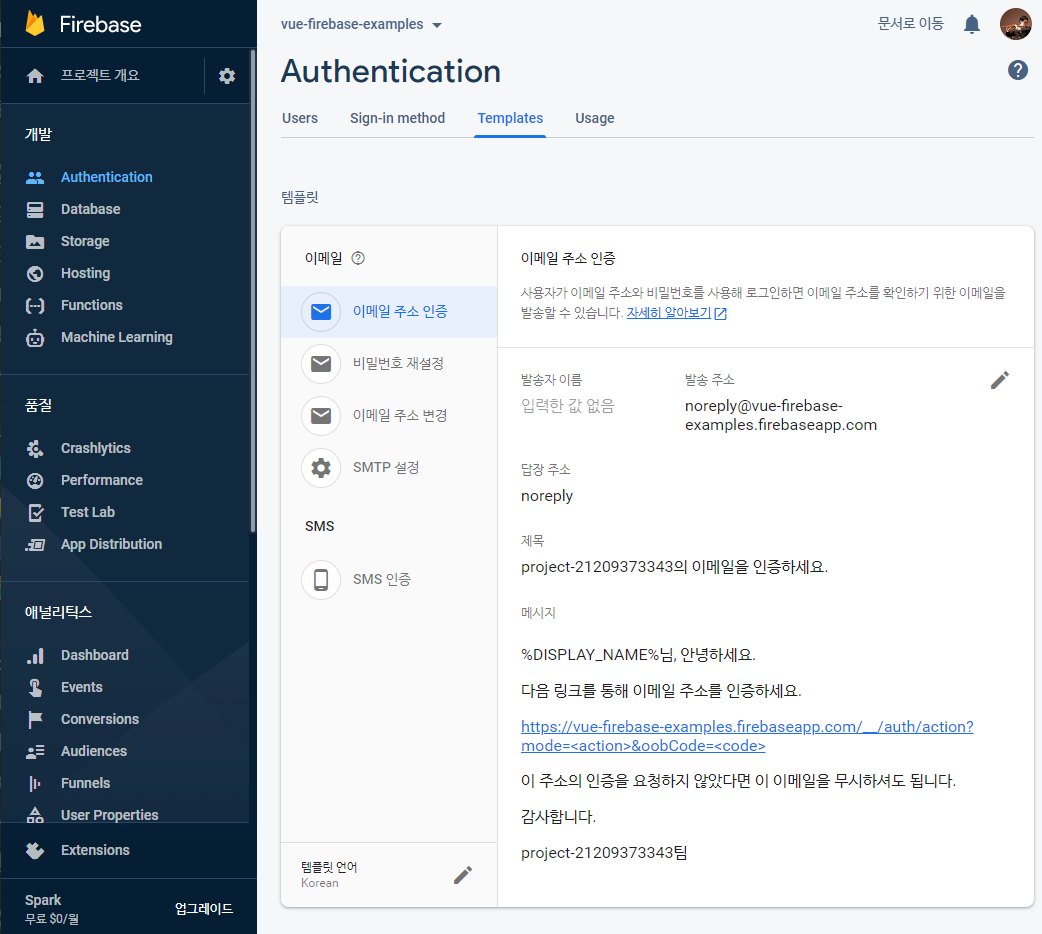The height and width of the screenshot is (934, 1042).
Task: Click the Firebase flame logo
Action: pyautogui.click(x=35, y=24)
